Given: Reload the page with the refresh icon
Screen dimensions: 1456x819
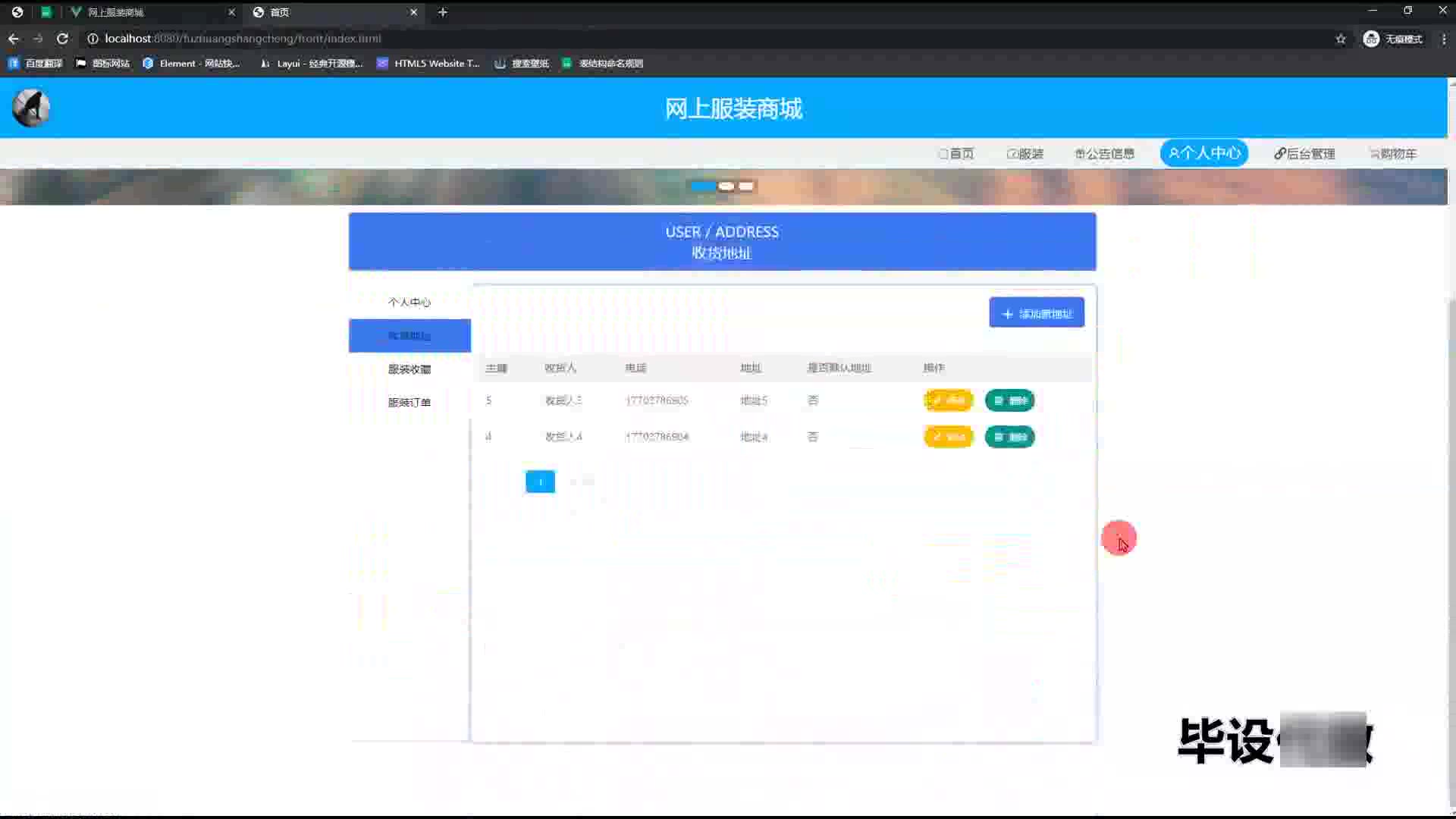Looking at the screenshot, I should point(63,39).
